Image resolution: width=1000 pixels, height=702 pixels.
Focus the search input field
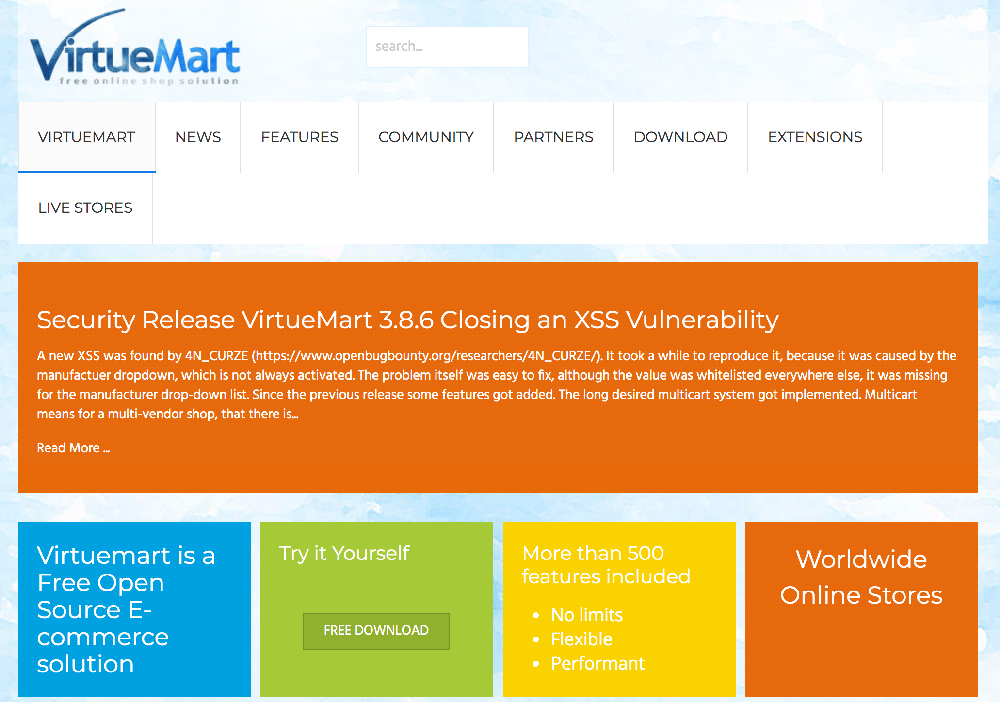[447, 47]
